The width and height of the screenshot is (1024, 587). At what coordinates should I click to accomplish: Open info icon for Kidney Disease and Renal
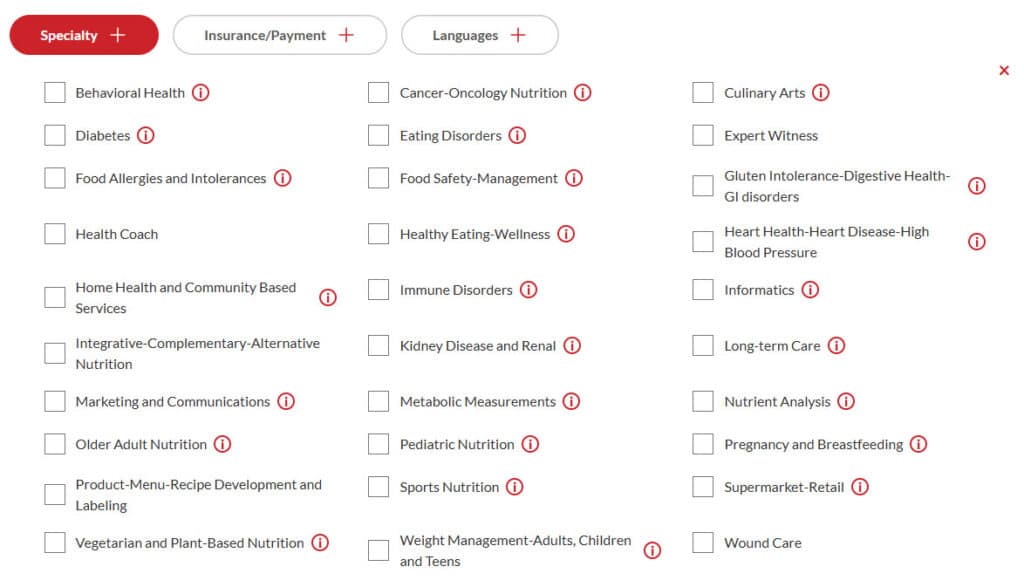coord(572,346)
